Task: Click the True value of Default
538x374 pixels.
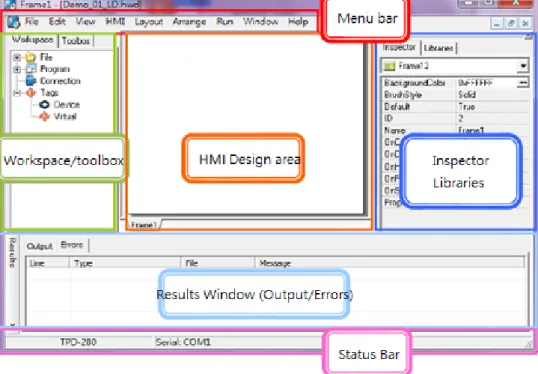Action: click(467, 107)
